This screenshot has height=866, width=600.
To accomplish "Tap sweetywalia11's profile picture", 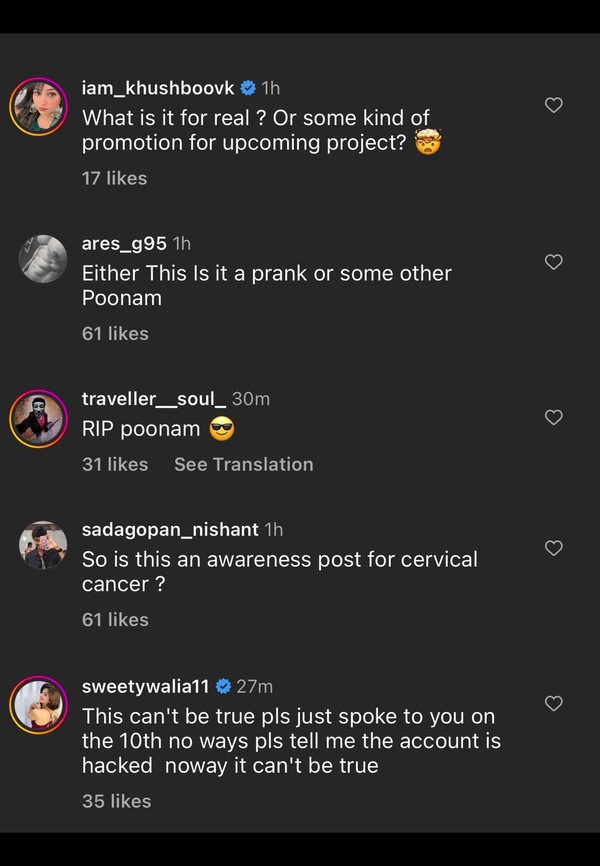I will [x=39, y=705].
